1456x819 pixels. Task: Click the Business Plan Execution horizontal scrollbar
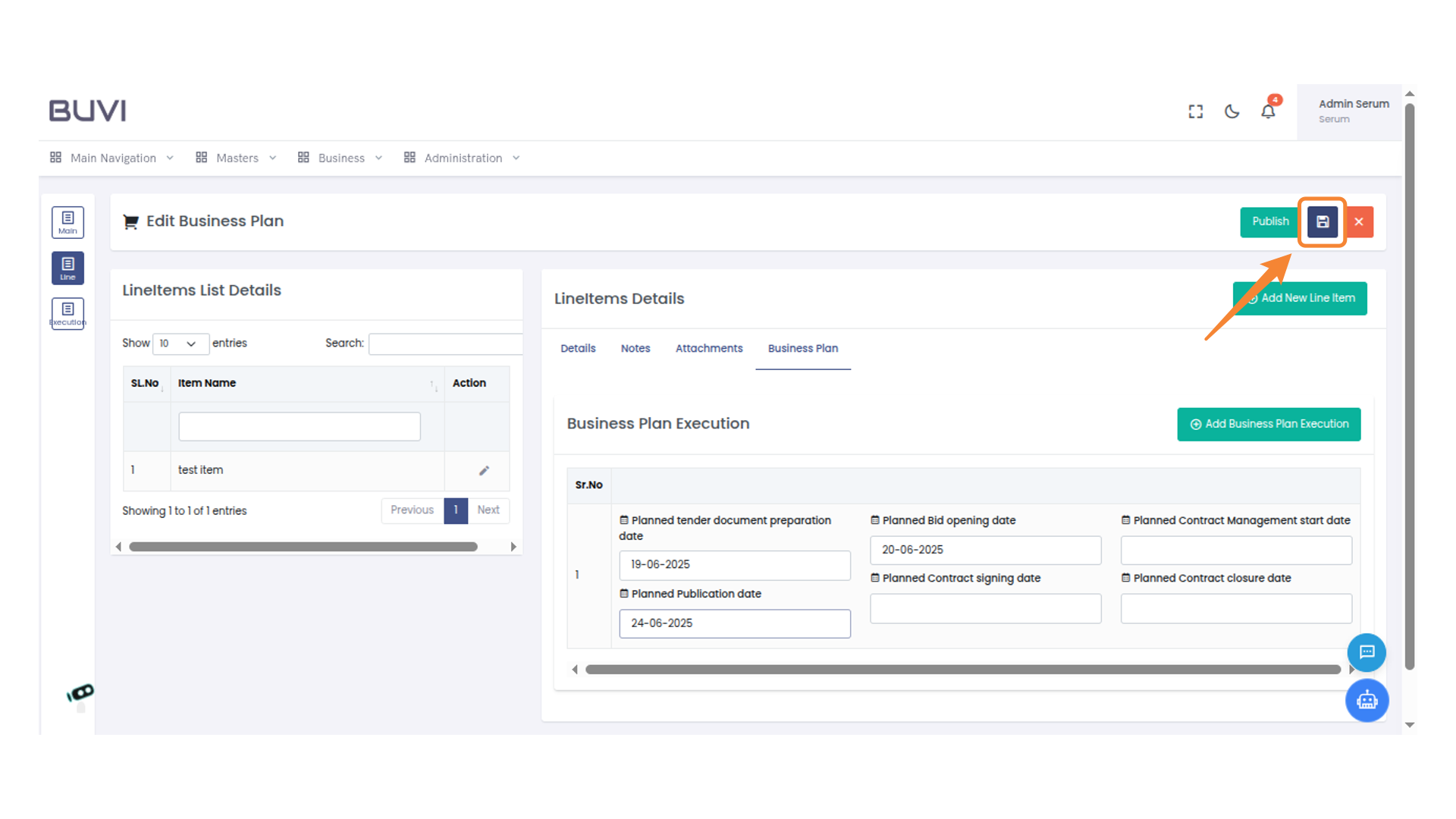point(962,670)
